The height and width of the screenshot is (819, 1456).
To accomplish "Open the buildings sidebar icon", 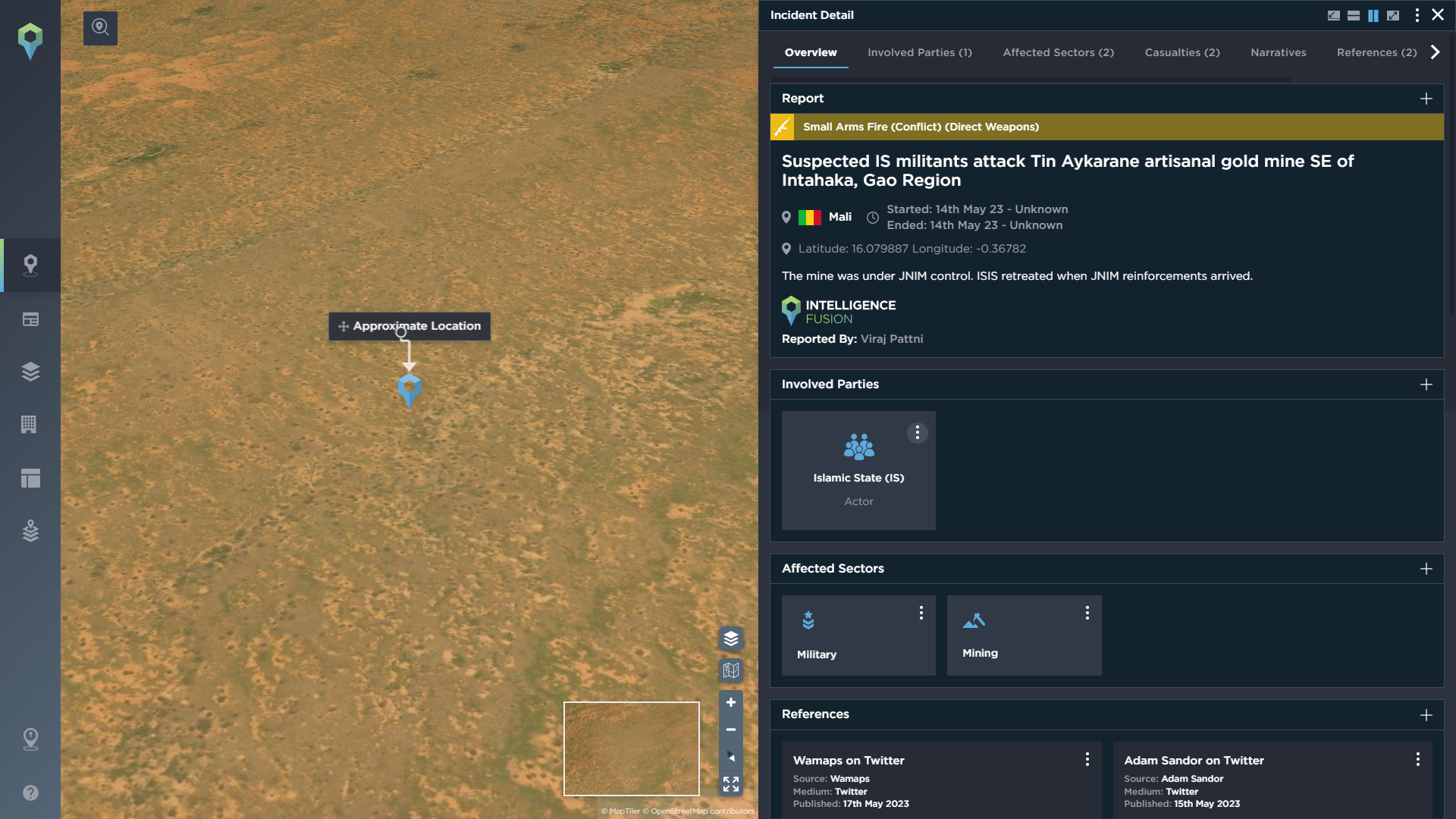I will [29, 425].
